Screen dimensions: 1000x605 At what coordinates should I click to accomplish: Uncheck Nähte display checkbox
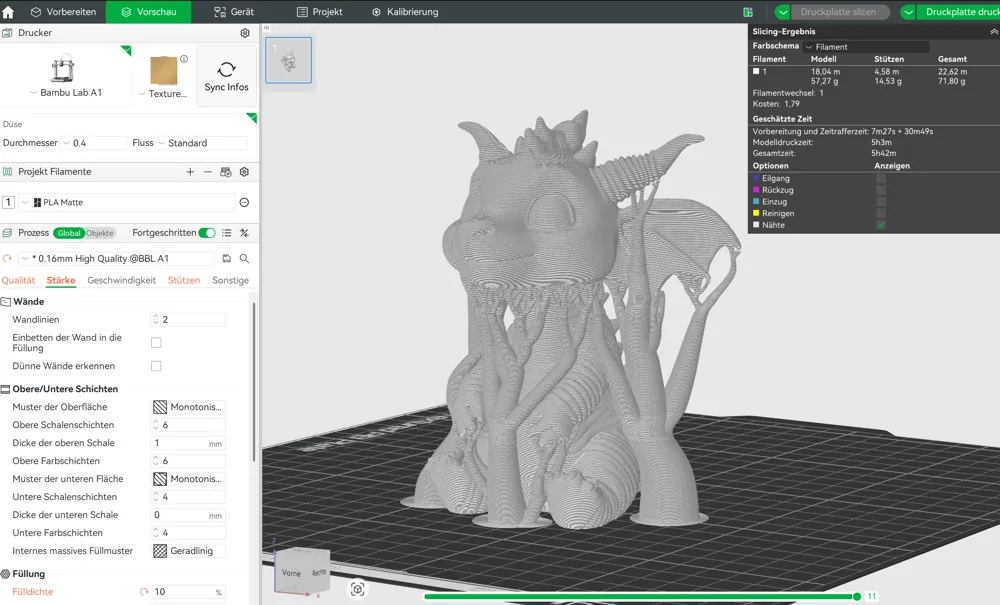(881, 225)
